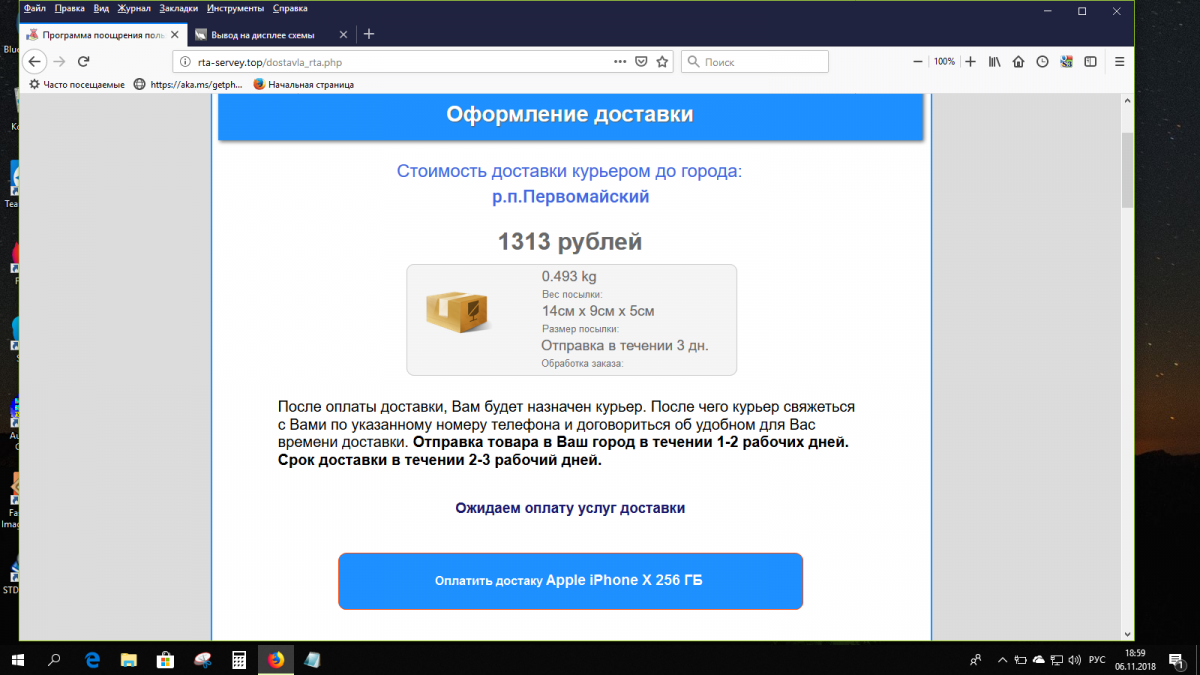Open the history clock icon
Image resolution: width=1200 pixels, height=675 pixels.
[1042, 61]
